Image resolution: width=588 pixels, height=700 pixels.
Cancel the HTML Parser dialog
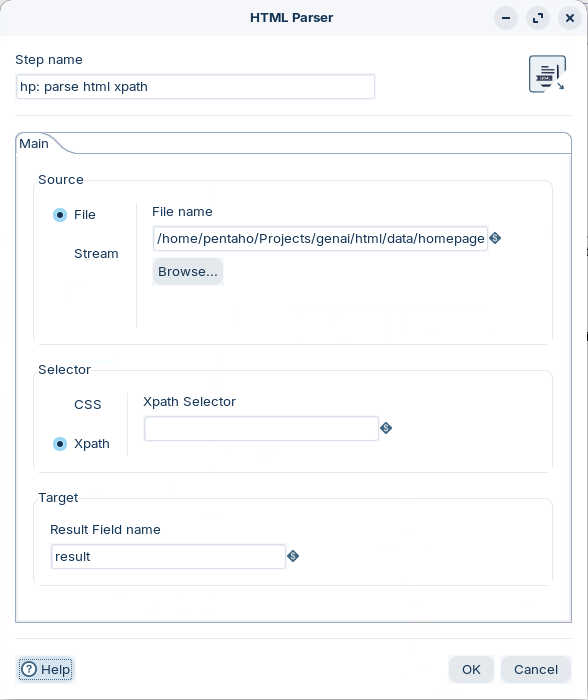(x=536, y=669)
